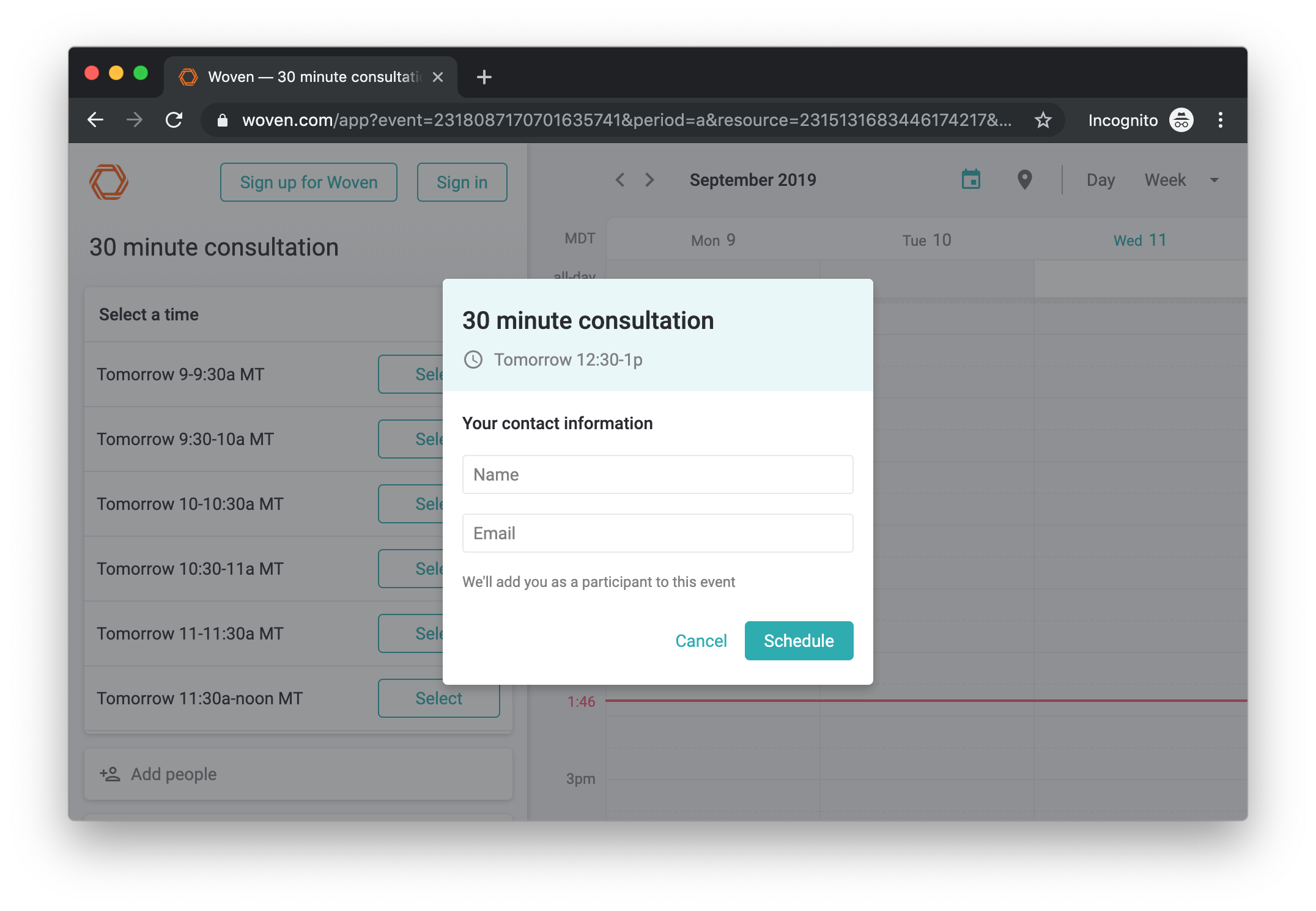Click Sign up for Woven
The width and height of the screenshot is (1316, 911).
pos(309,182)
